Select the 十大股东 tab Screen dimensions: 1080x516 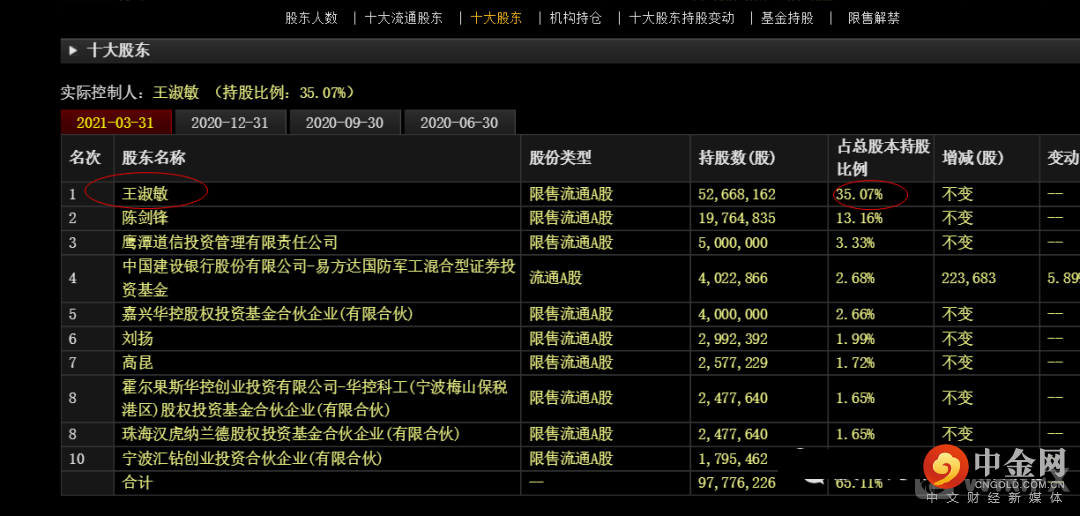[496, 19]
